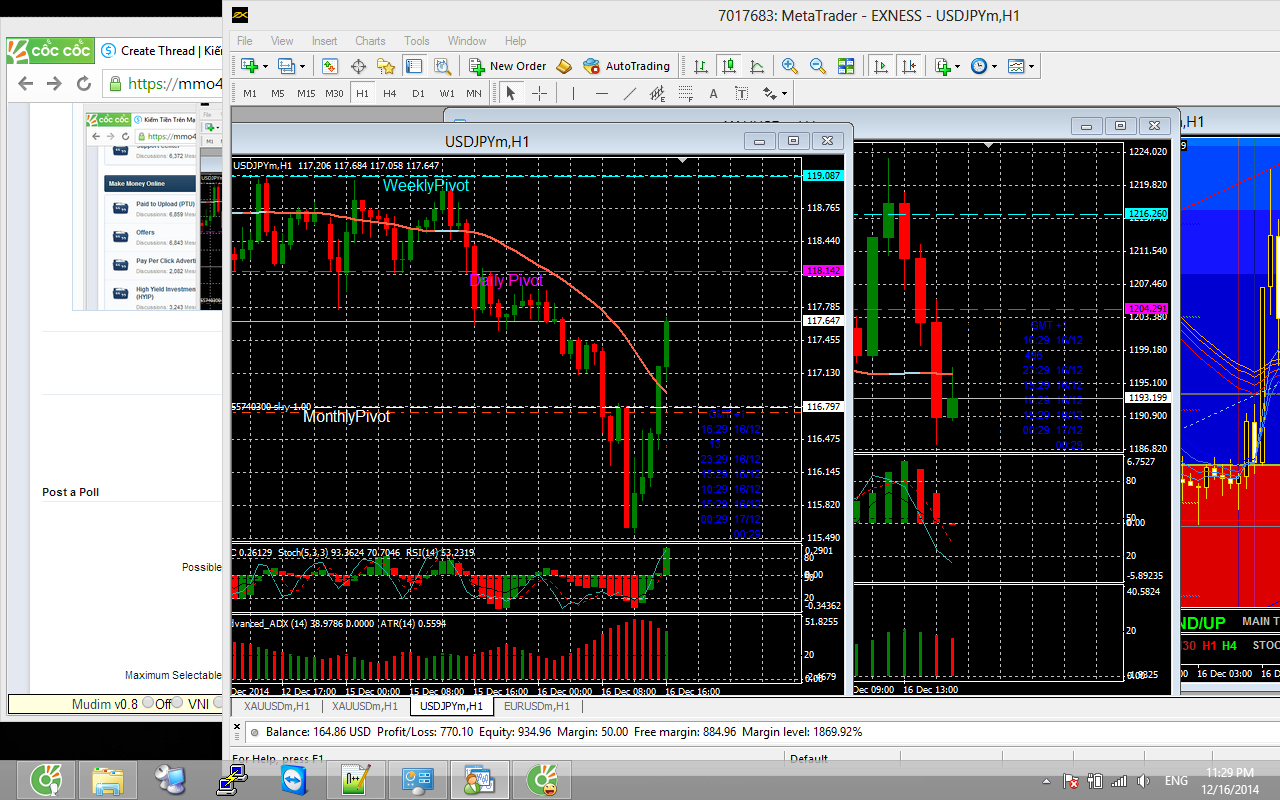1280x800 pixels.
Task: Select the crosshair tool
Action: click(x=539, y=93)
